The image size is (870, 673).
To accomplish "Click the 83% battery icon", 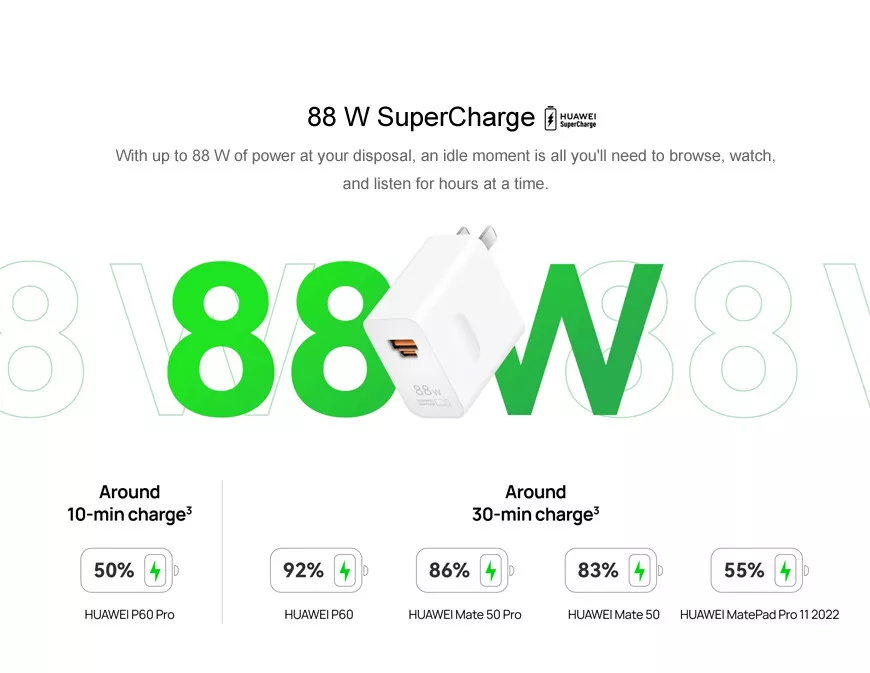I will coord(614,570).
